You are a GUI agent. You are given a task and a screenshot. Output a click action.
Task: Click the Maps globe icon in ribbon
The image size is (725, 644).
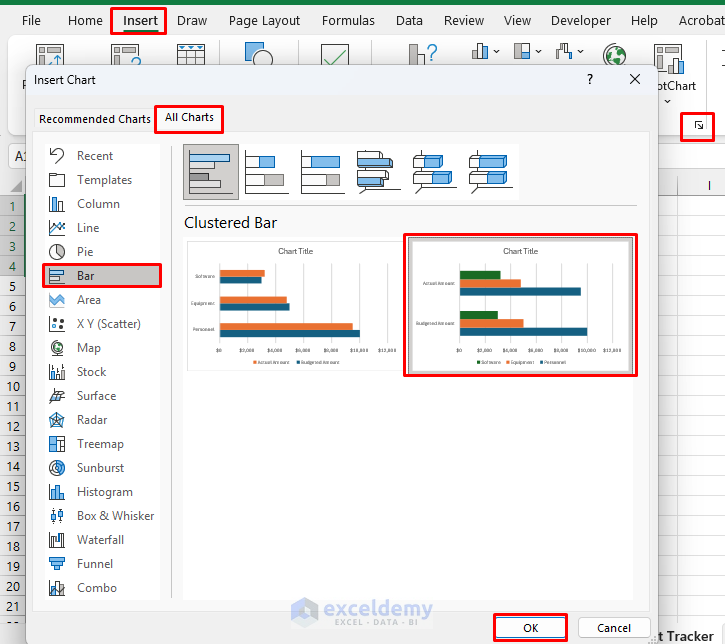click(614, 55)
